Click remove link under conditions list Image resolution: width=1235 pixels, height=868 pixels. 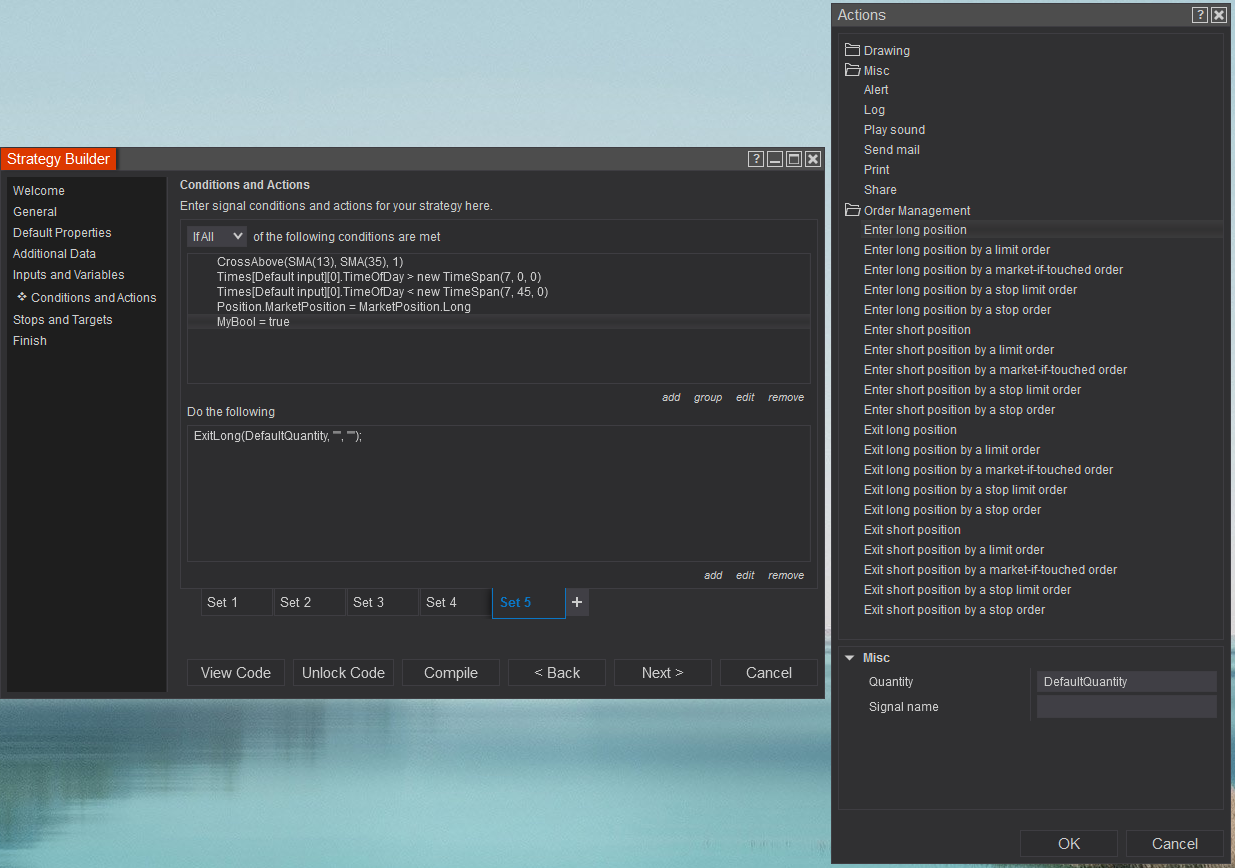[x=786, y=397]
